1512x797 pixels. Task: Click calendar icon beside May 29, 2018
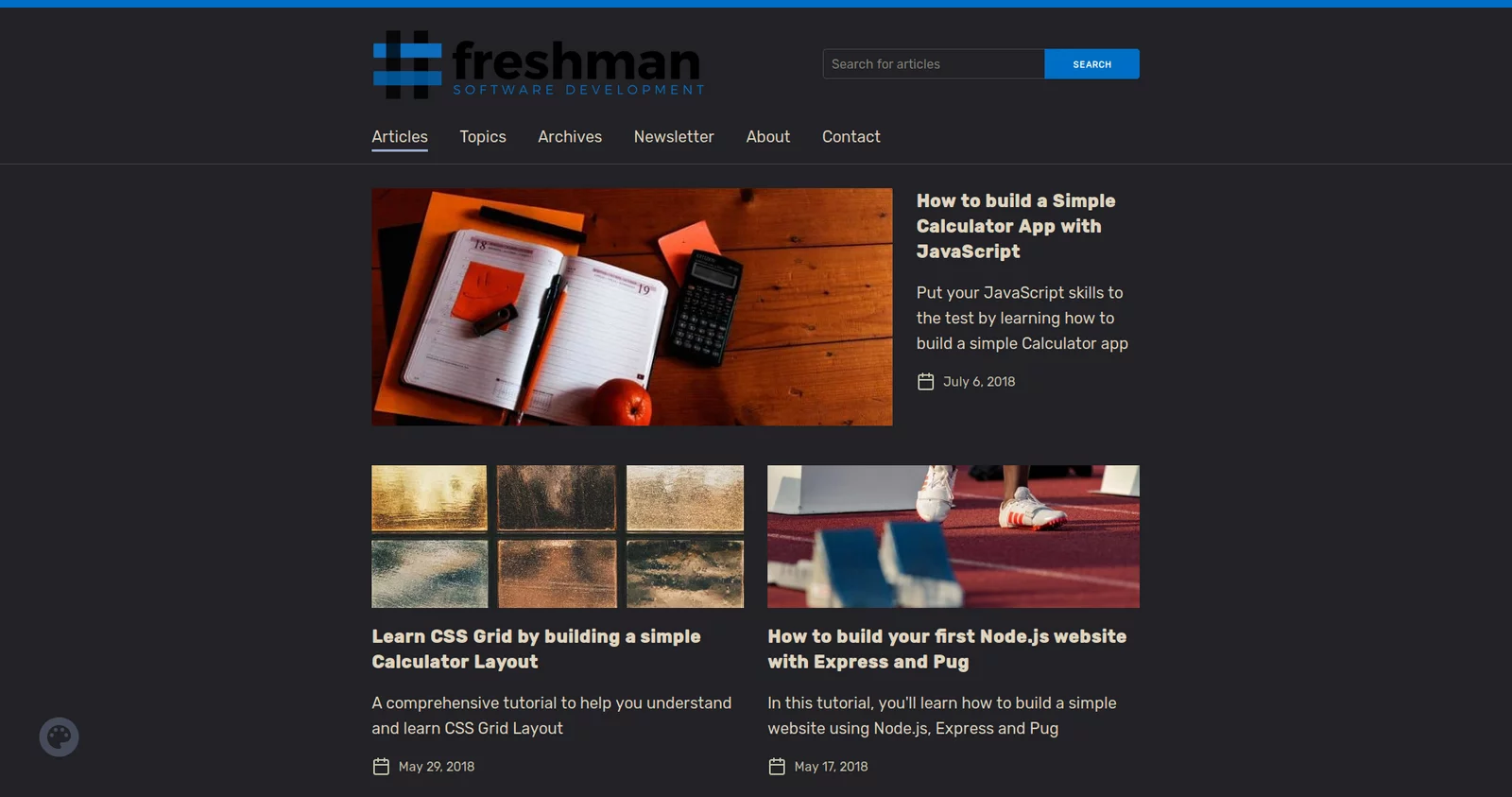381,766
